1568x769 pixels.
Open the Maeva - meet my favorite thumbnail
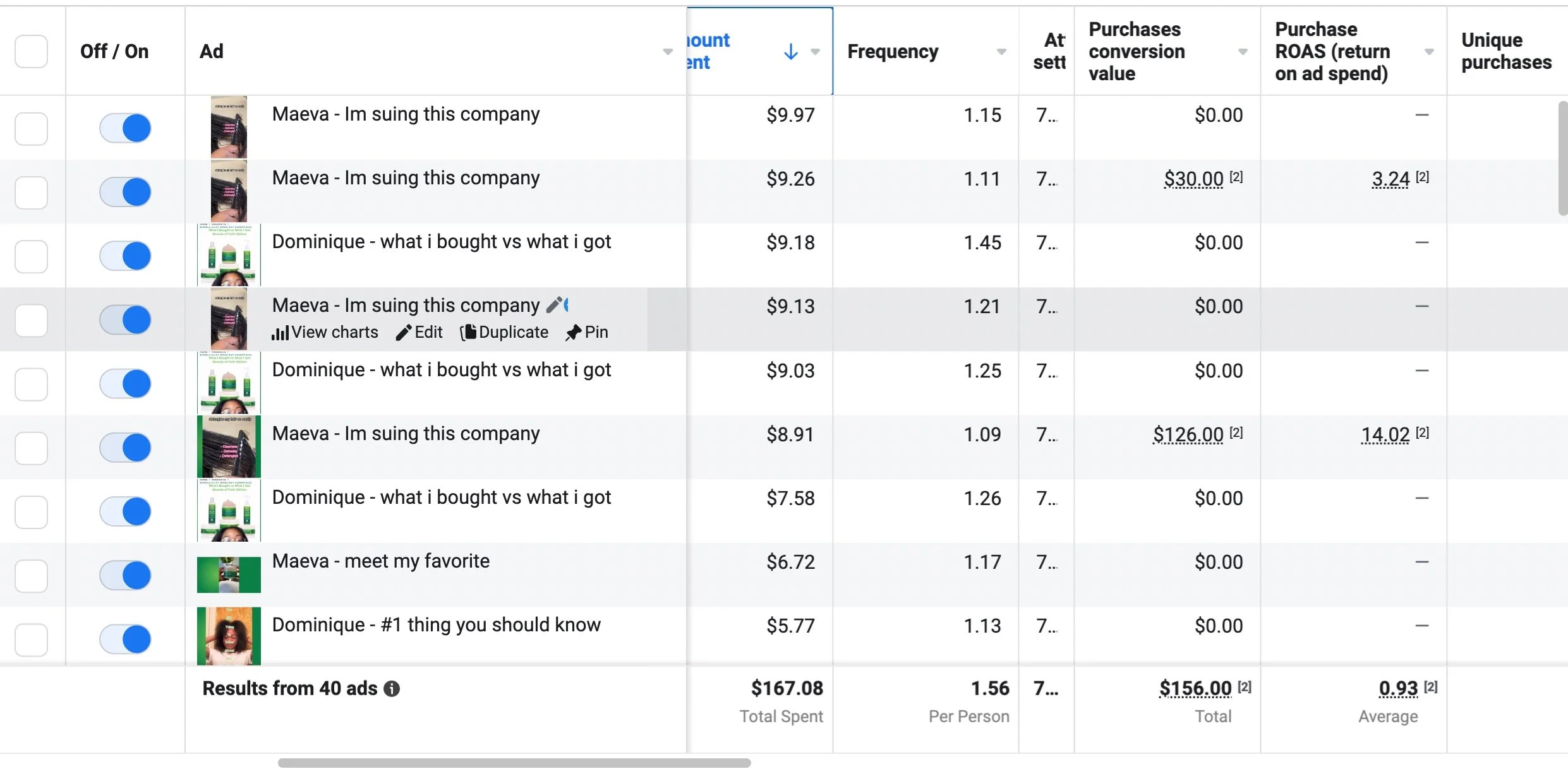(x=229, y=575)
